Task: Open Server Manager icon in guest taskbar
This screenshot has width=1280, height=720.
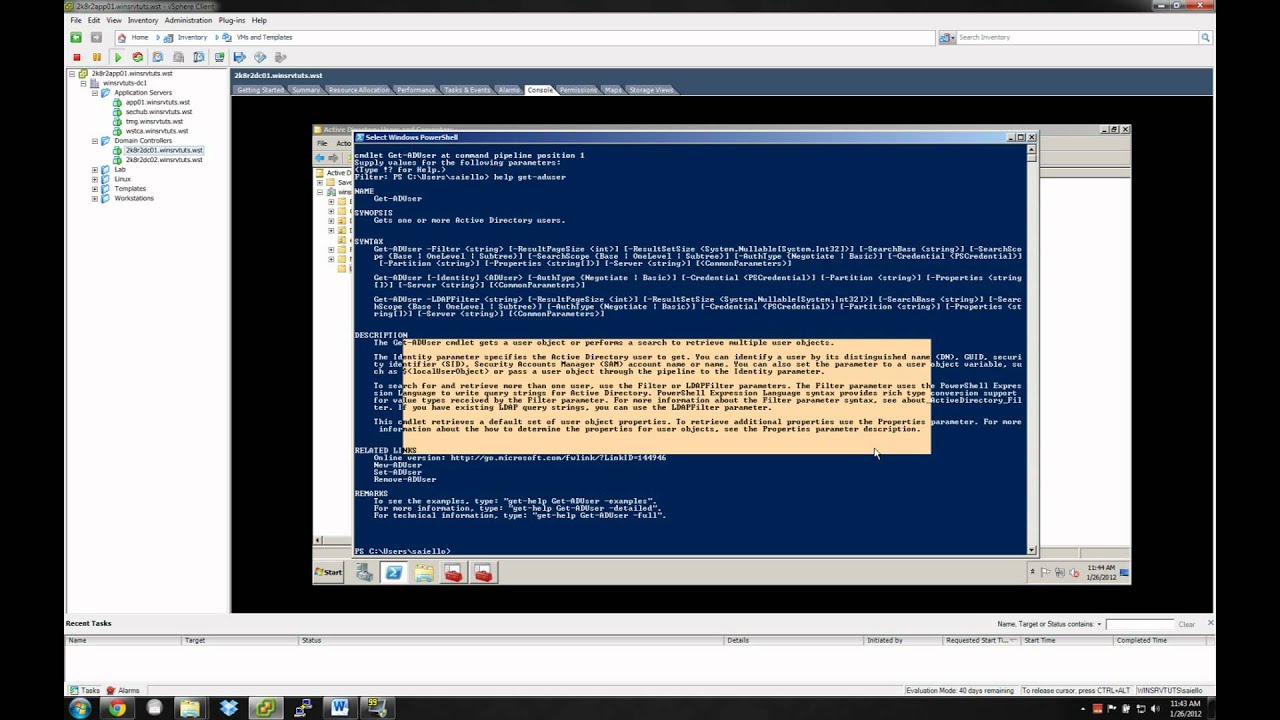Action: 365,572
